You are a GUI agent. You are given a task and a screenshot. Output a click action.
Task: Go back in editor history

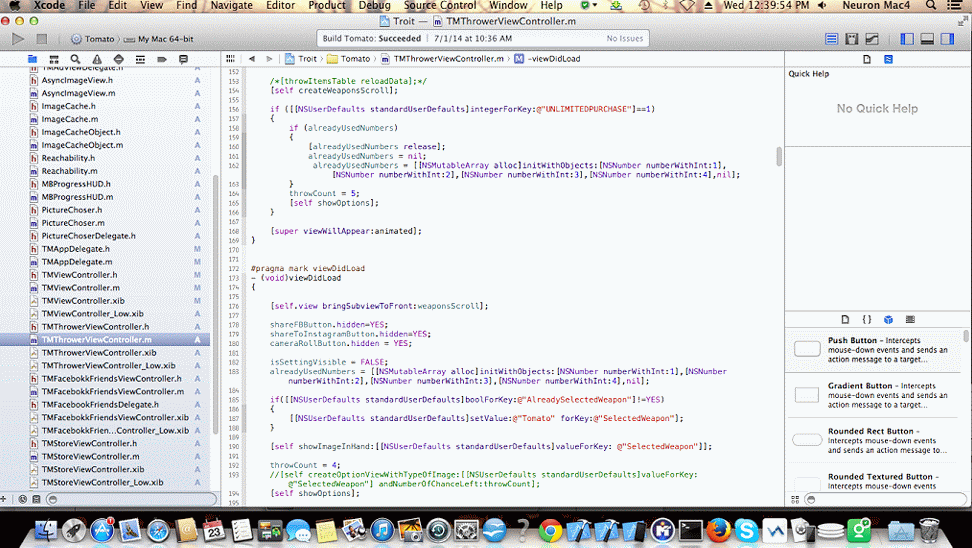252,59
